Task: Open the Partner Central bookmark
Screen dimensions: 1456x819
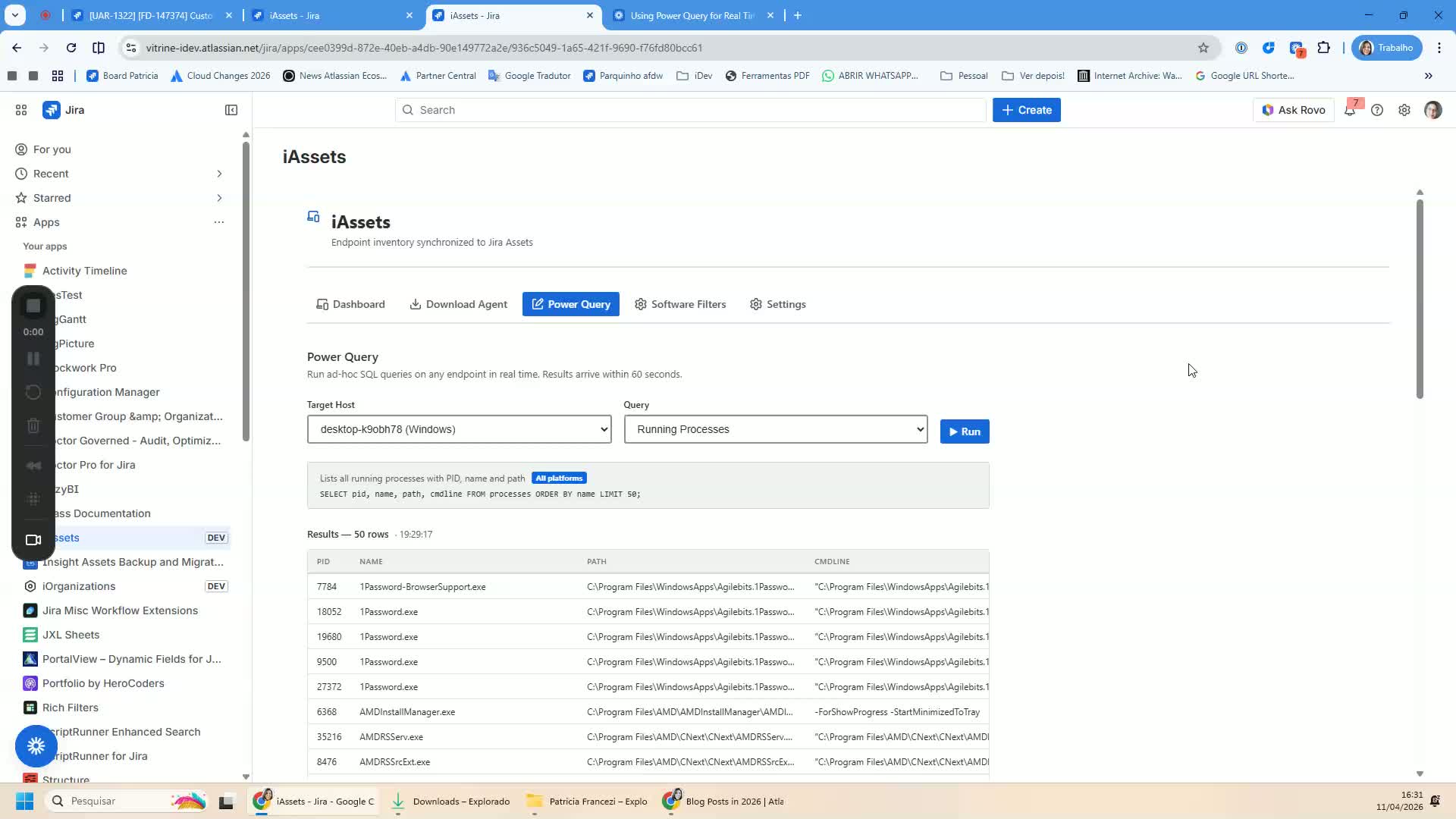Action: click(x=438, y=76)
